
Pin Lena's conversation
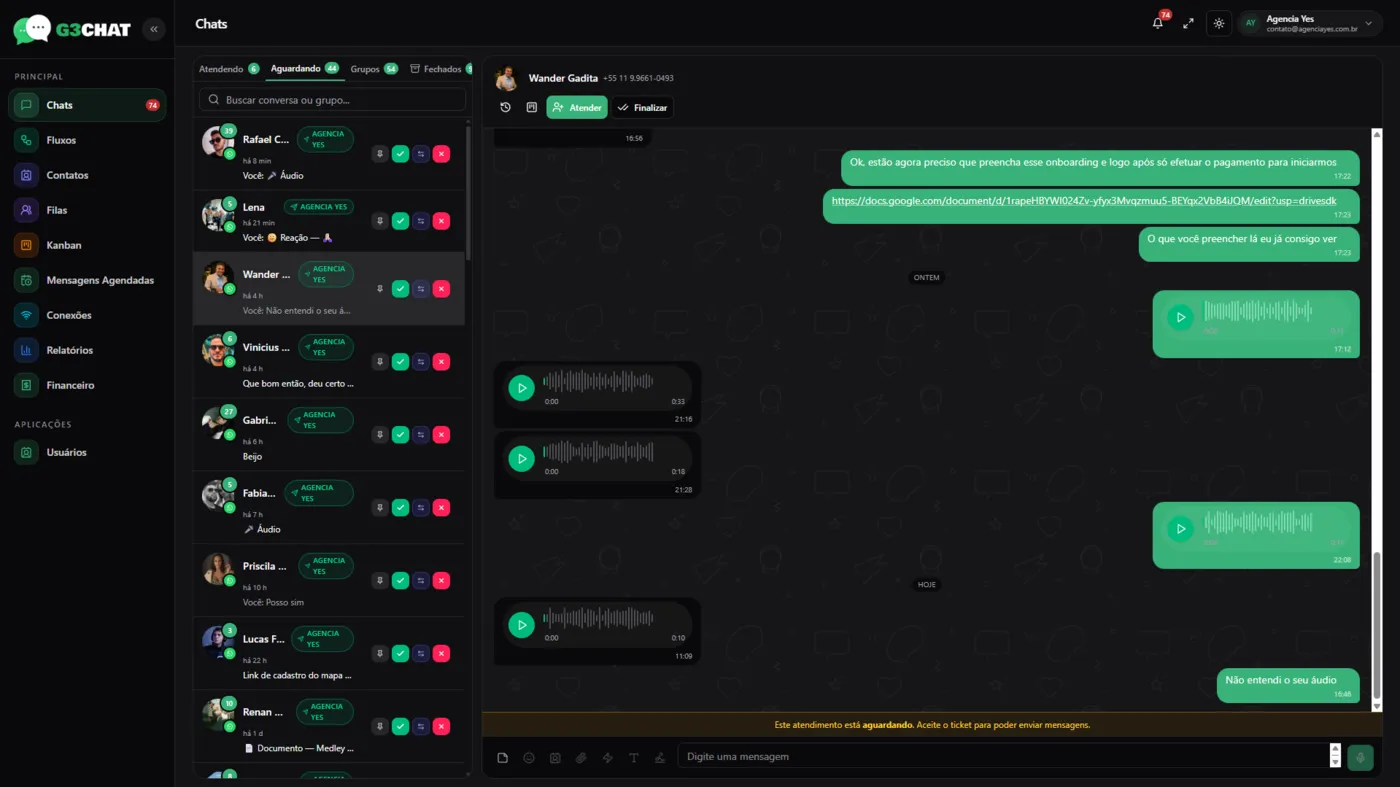click(x=380, y=221)
